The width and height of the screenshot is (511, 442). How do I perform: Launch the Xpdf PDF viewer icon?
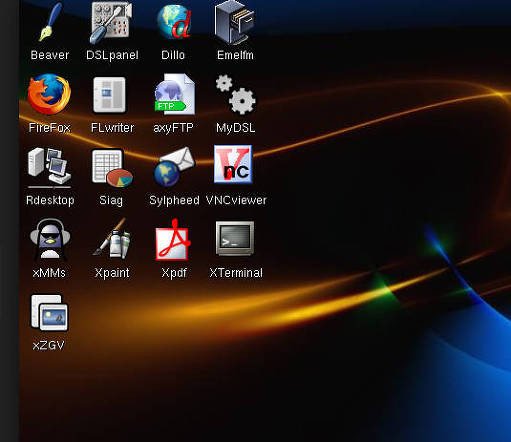click(173, 239)
